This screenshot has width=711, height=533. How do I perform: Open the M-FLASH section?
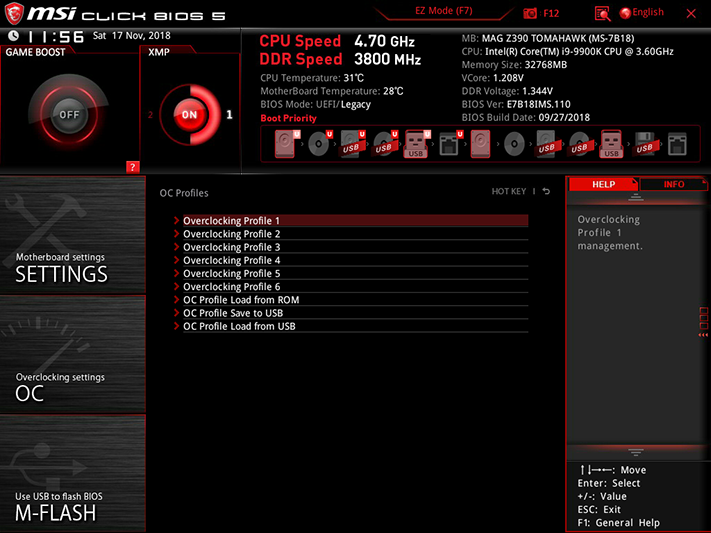73,473
